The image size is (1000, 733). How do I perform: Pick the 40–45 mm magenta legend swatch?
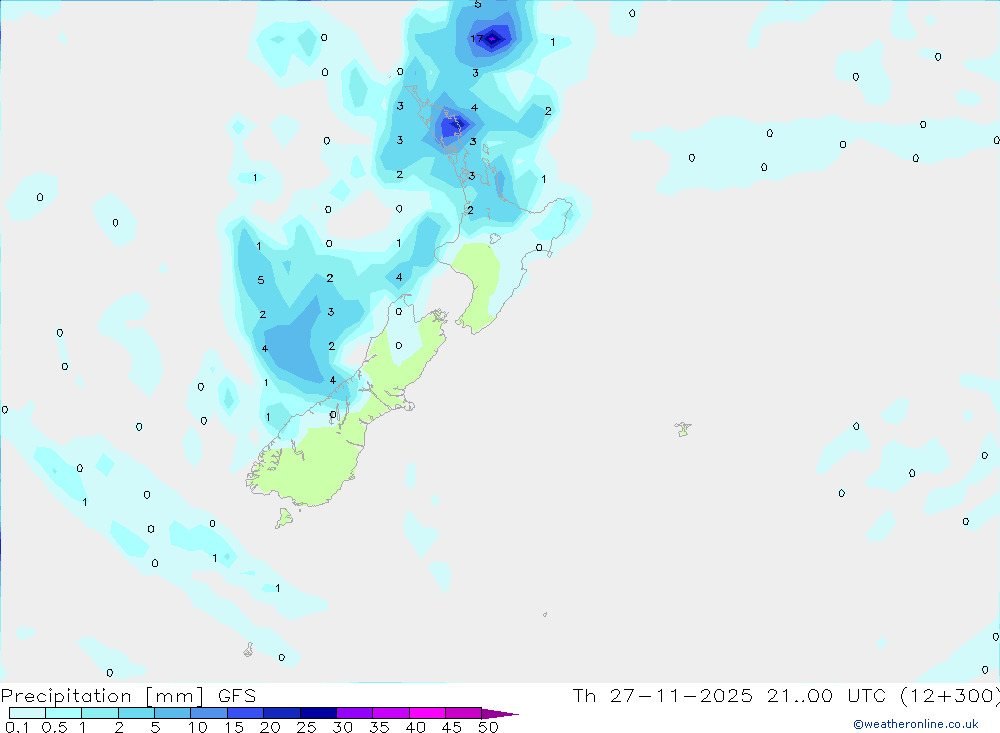427,713
